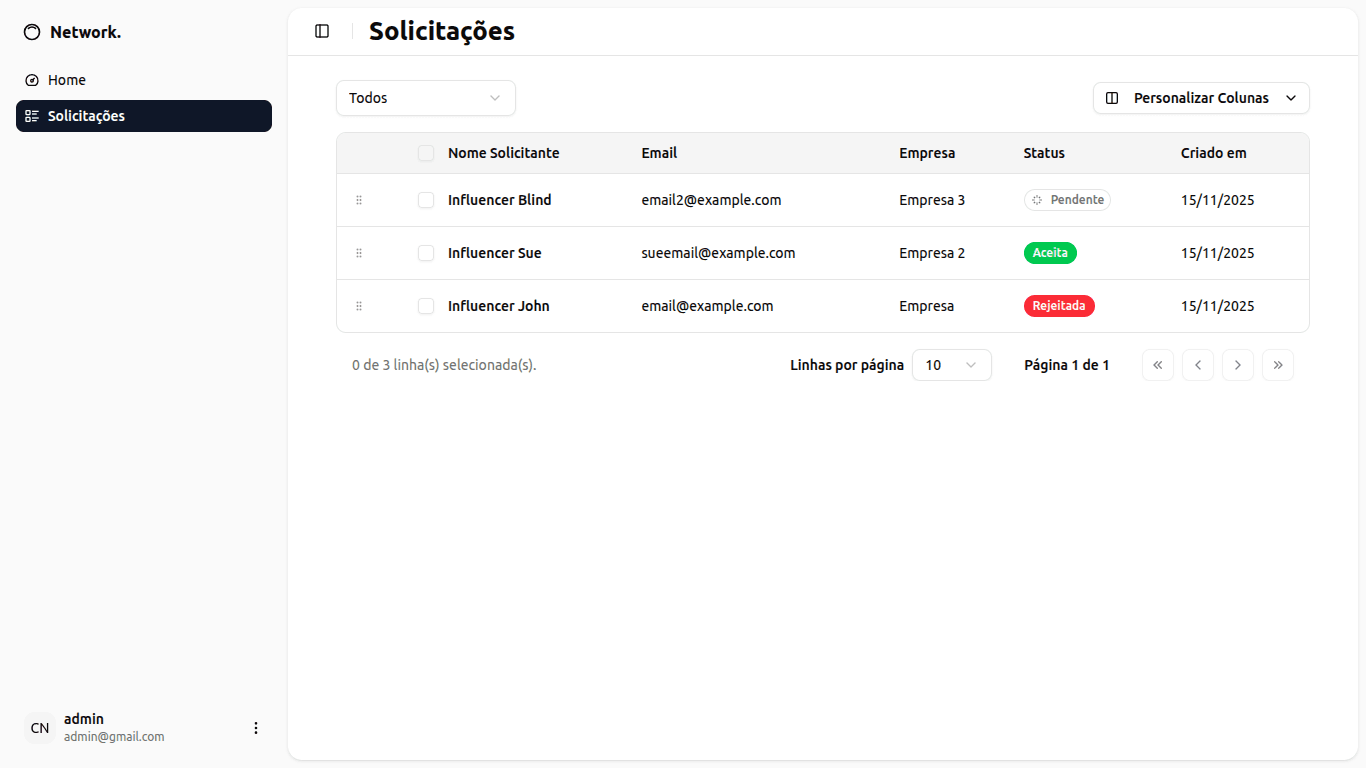
Task: Select Solicitações in the sidebar
Action: click(x=86, y=115)
